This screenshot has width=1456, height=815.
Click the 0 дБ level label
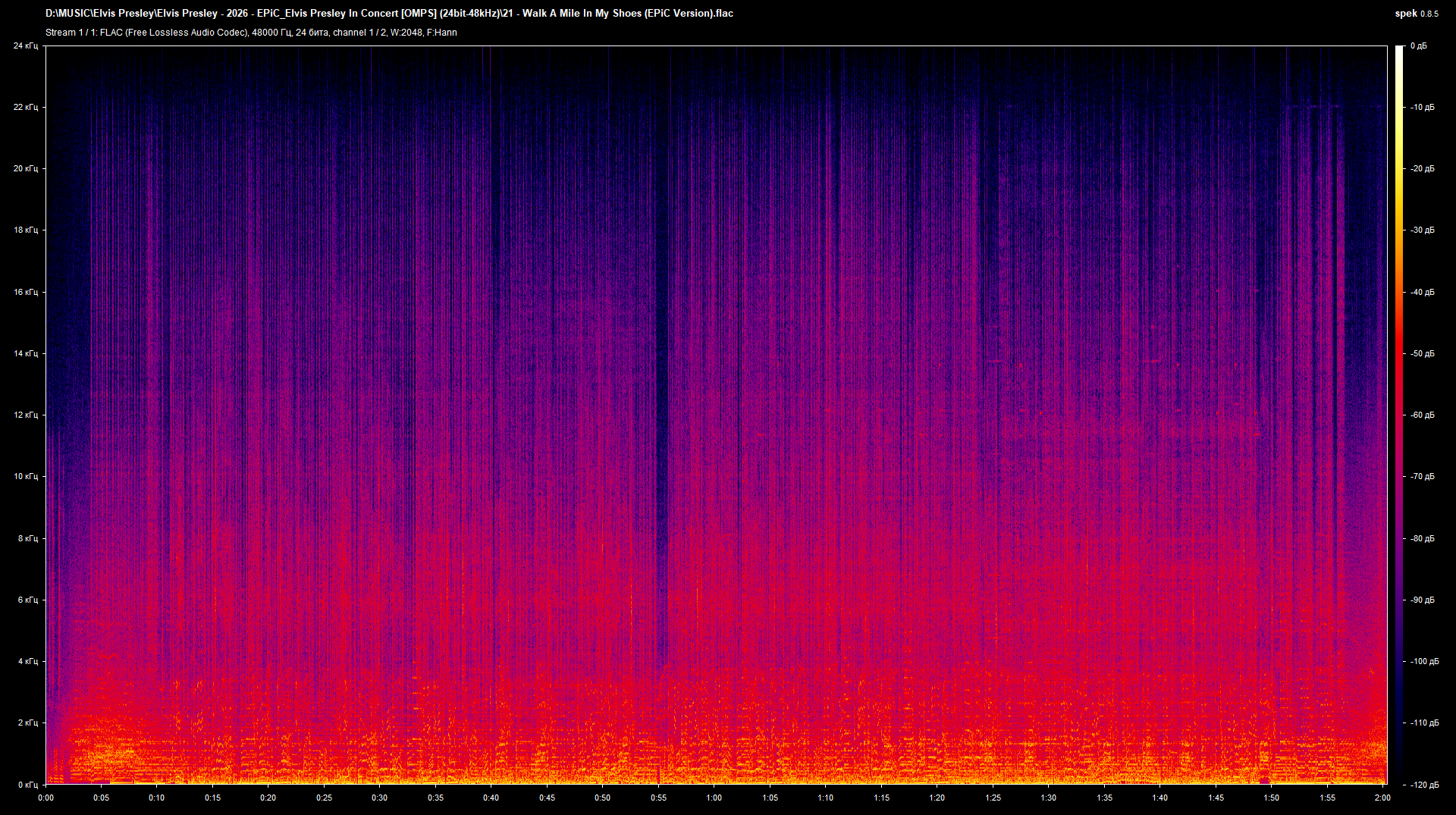[1419, 45]
